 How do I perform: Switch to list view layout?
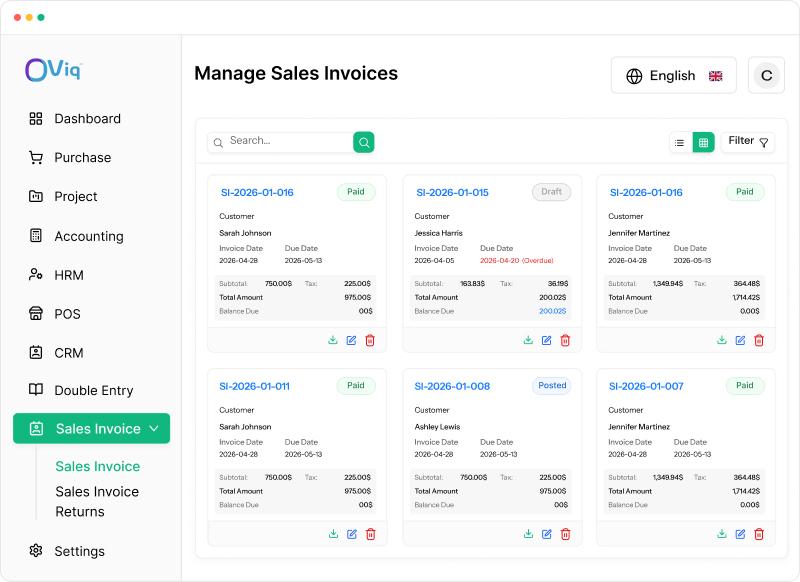(x=680, y=143)
